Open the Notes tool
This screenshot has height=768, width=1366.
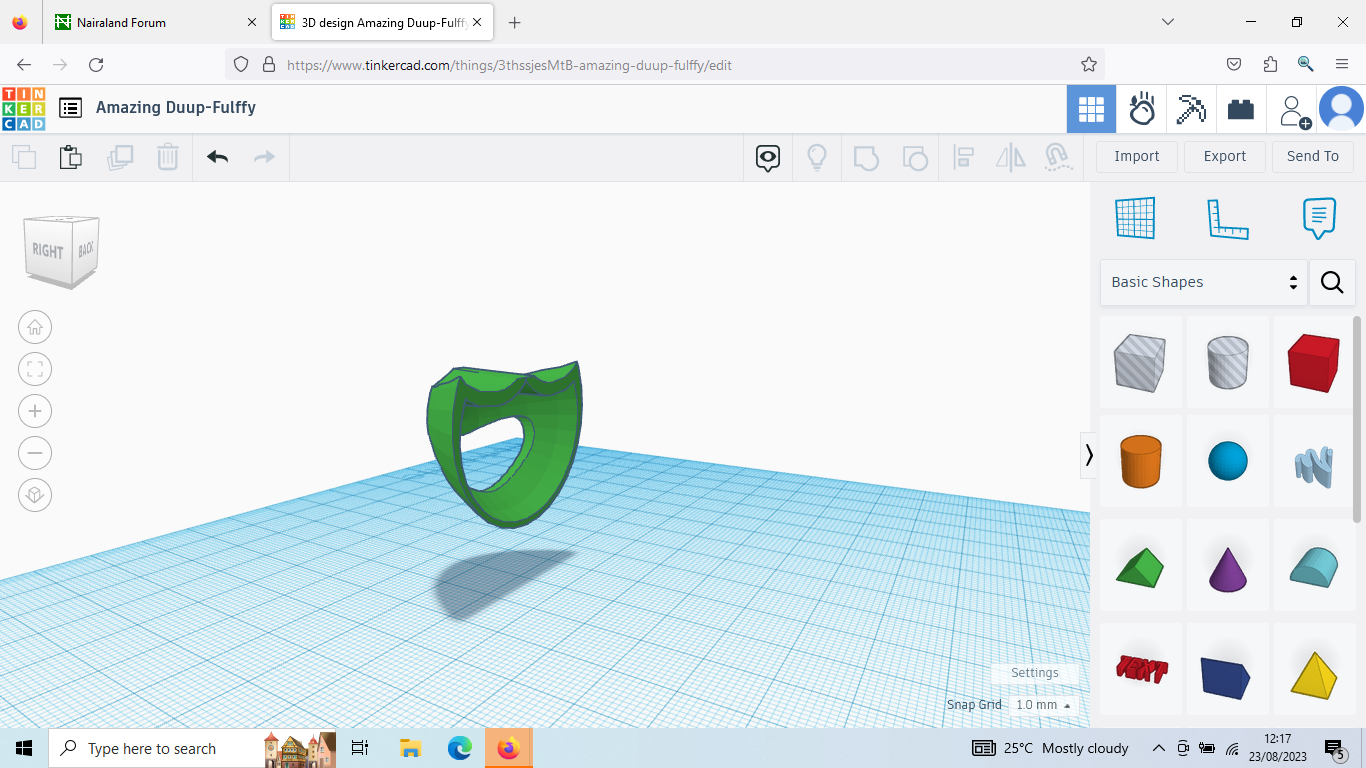pos(1318,218)
